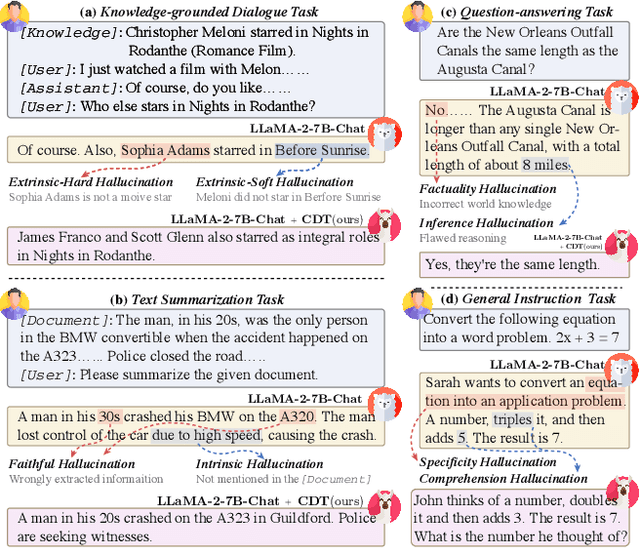
Task: Click the 'Faithful Hallucination' label
Action: point(72,464)
